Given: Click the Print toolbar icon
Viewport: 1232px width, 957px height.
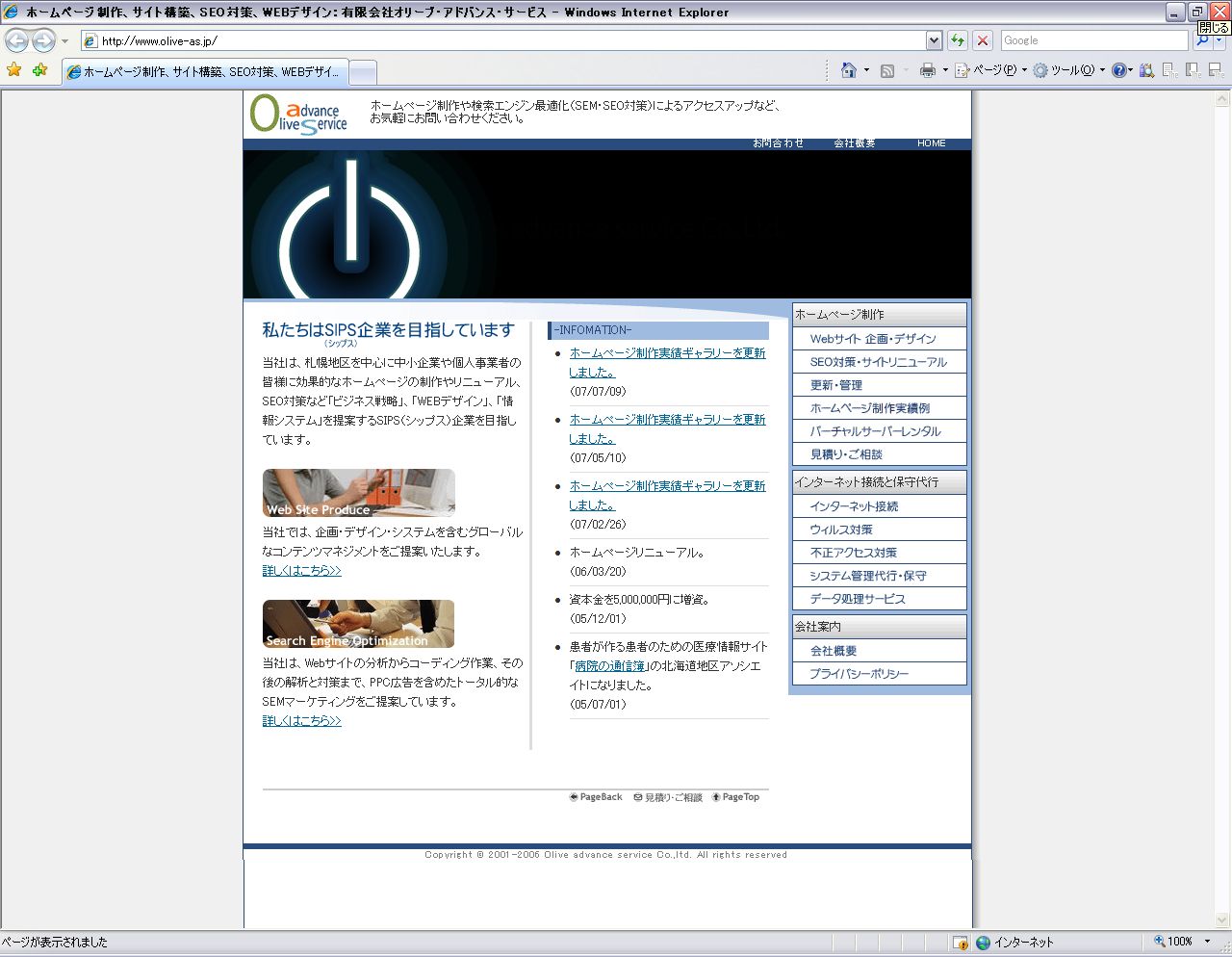Looking at the screenshot, I should 927,70.
